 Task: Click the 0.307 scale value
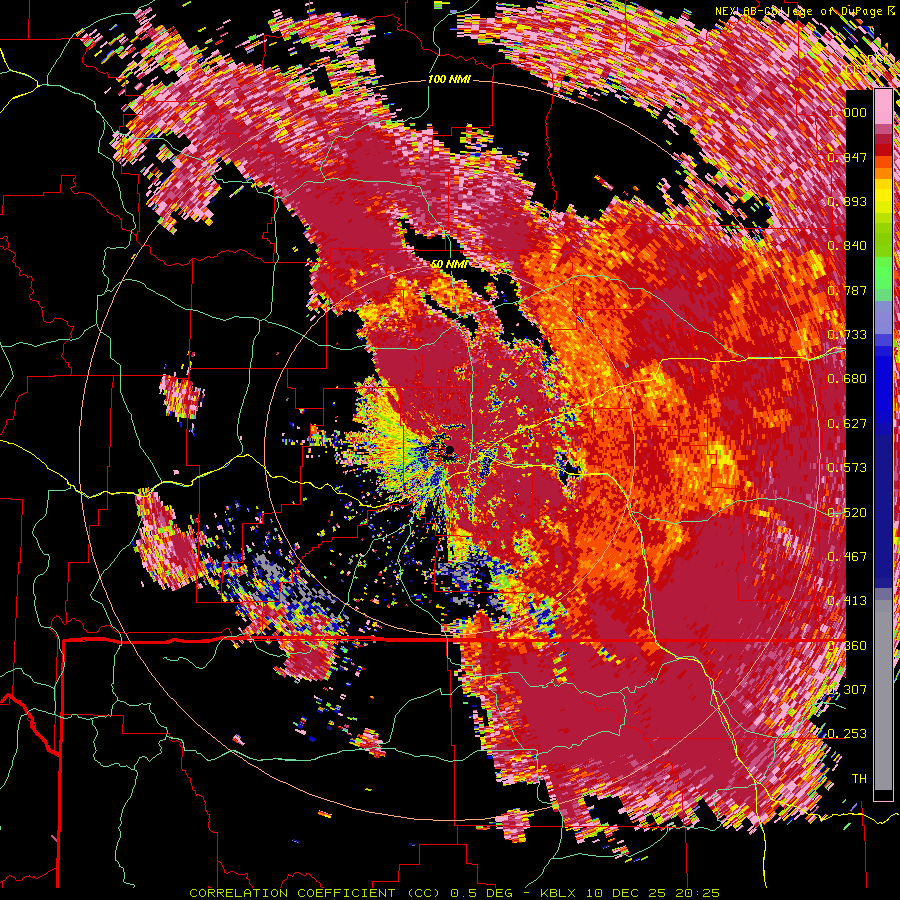(847, 690)
